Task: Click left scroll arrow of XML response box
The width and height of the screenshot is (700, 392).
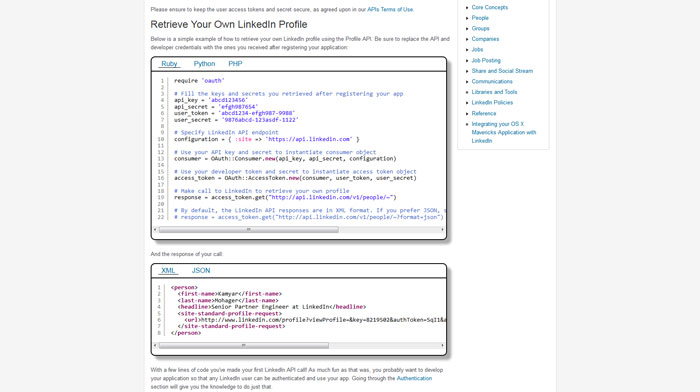Action: coord(155,346)
